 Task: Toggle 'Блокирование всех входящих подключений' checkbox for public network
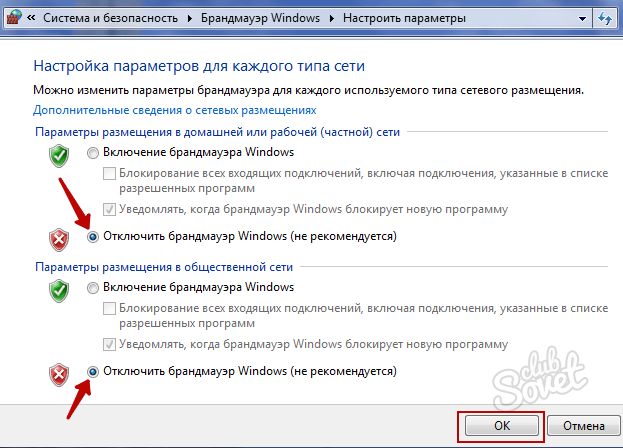pyautogui.click(x=110, y=309)
